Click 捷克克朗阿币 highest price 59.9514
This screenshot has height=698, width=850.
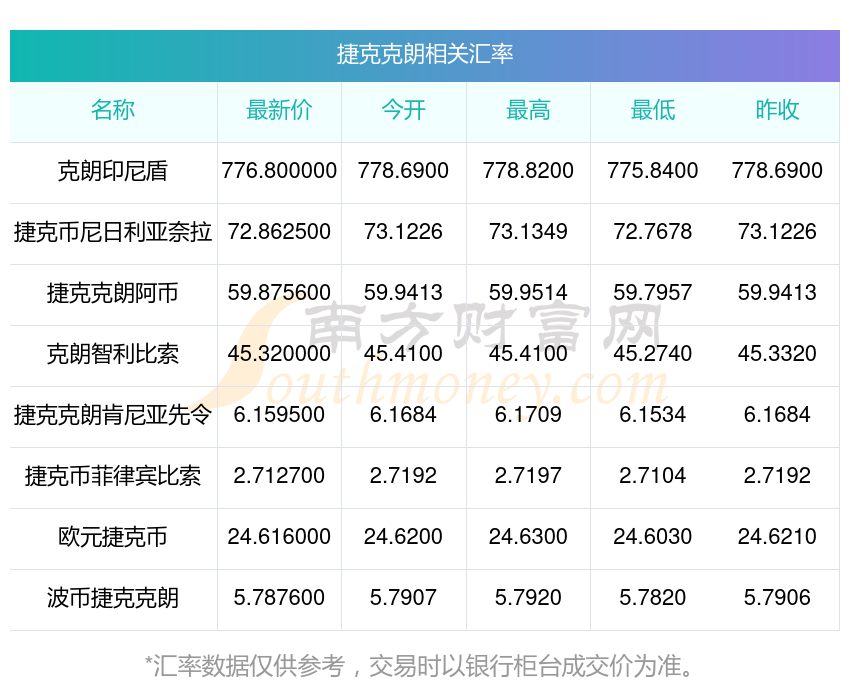click(528, 293)
